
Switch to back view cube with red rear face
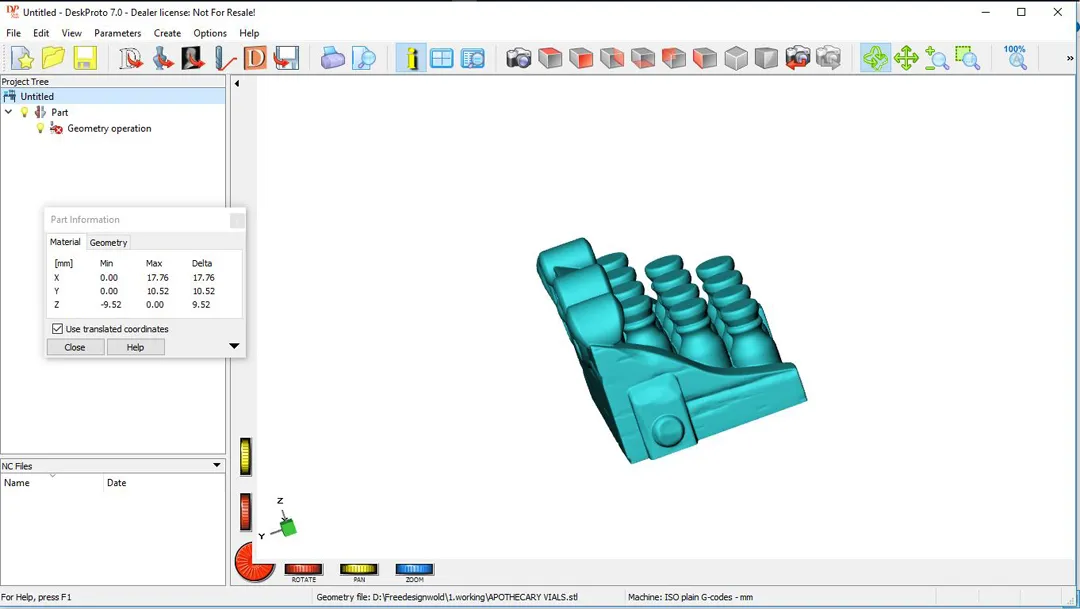click(x=674, y=58)
